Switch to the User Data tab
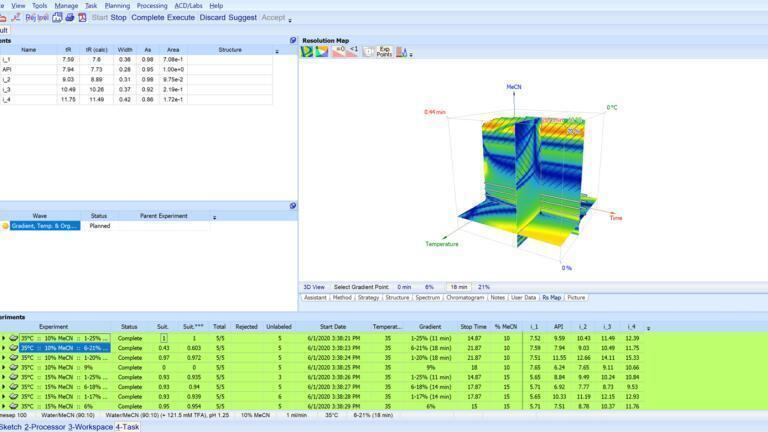 coord(523,297)
